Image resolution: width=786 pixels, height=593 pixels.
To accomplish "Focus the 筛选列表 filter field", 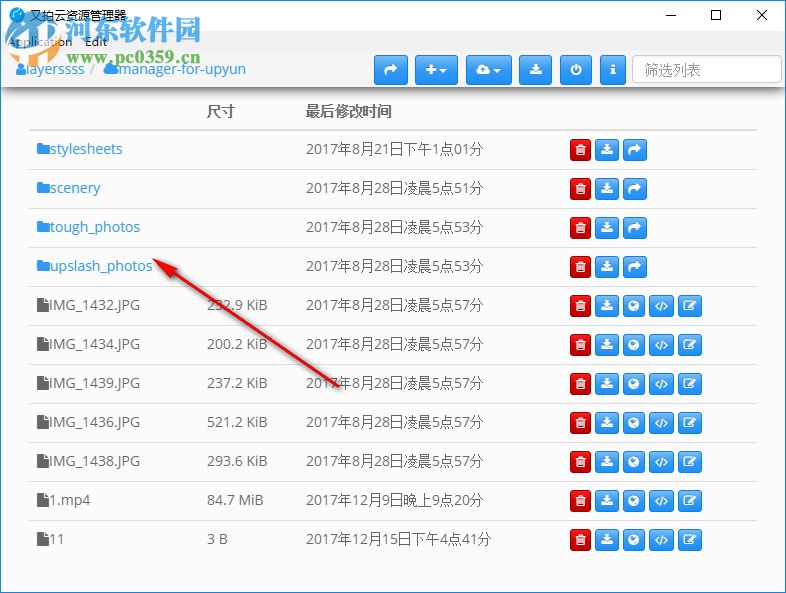I will [x=707, y=70].
